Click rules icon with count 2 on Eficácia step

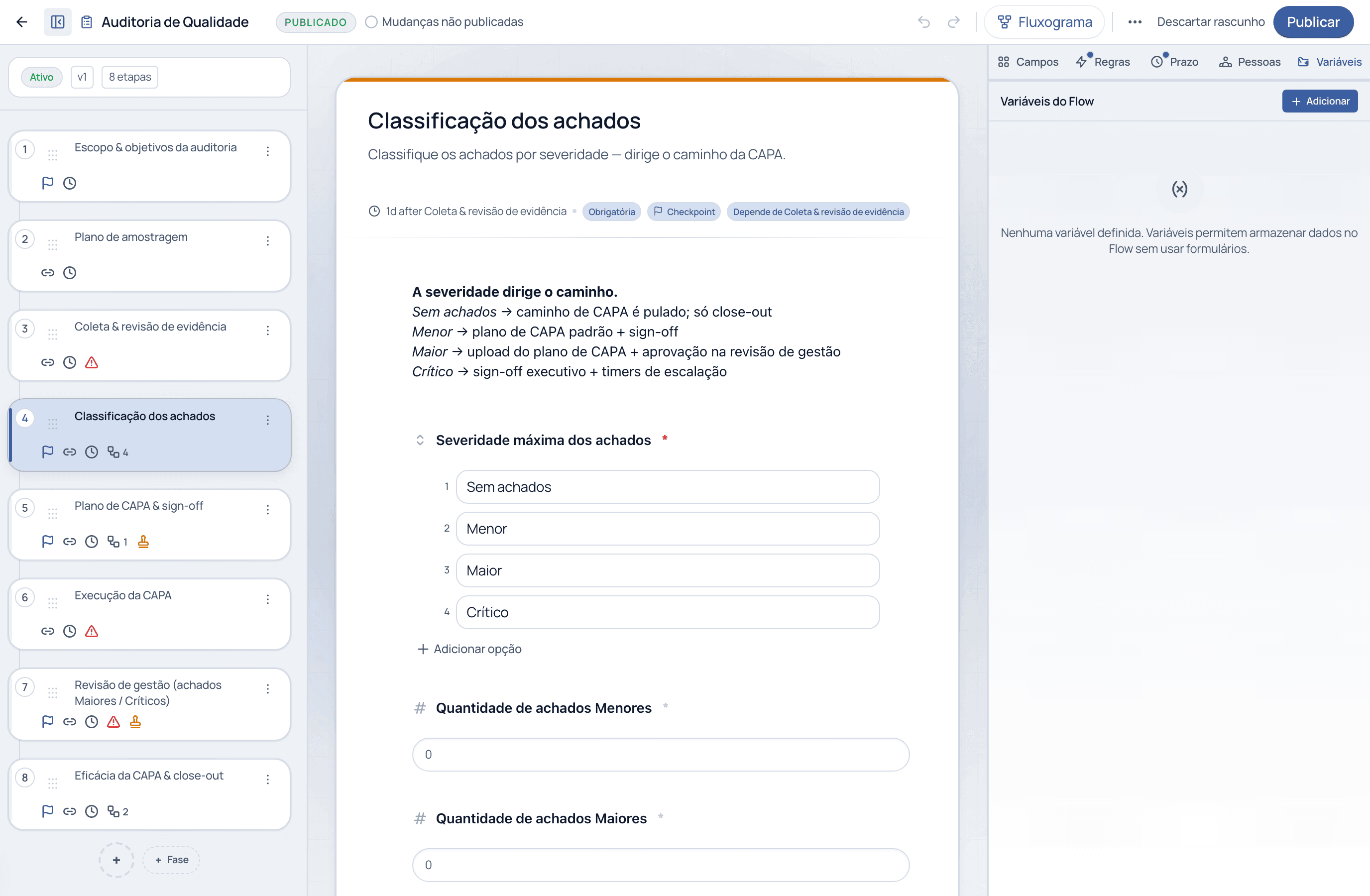click(118, 811)
